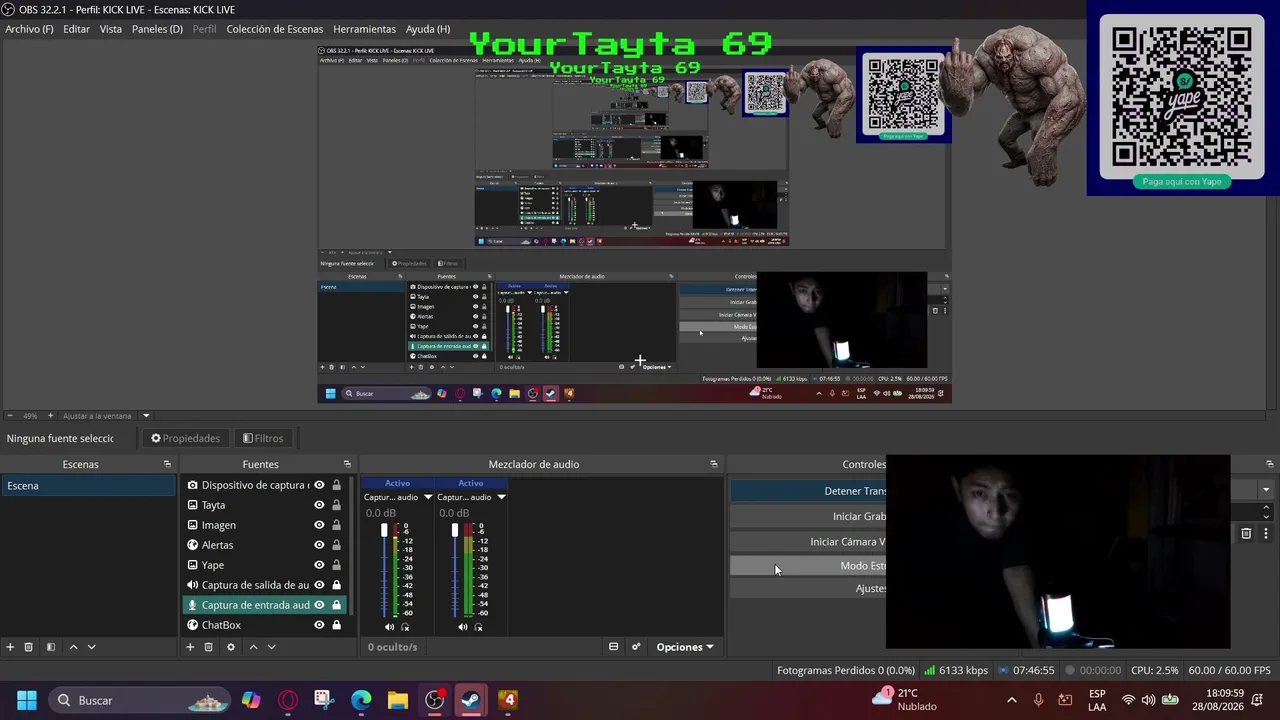Screen dimensions: 1280x720
Task: Open the Paneles menu
Action: coord(157,29)
